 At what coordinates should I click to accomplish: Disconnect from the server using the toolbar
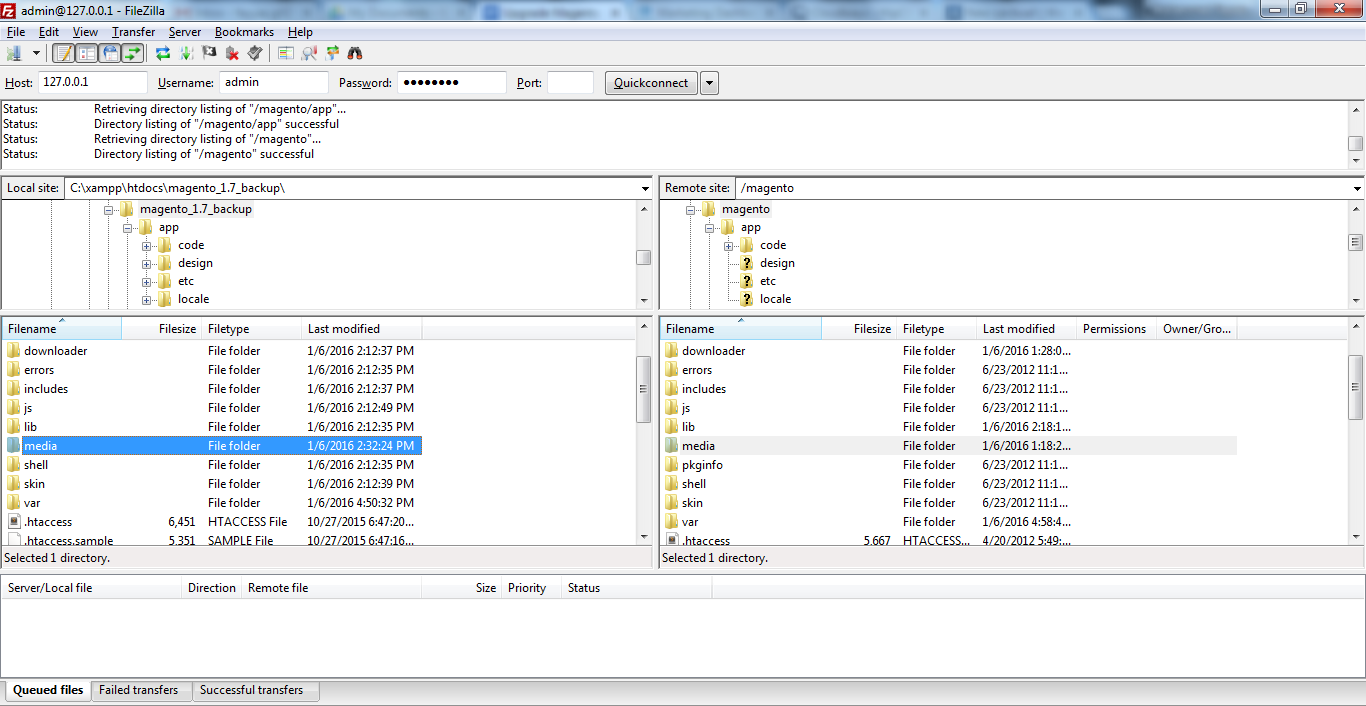coord(232,53)
